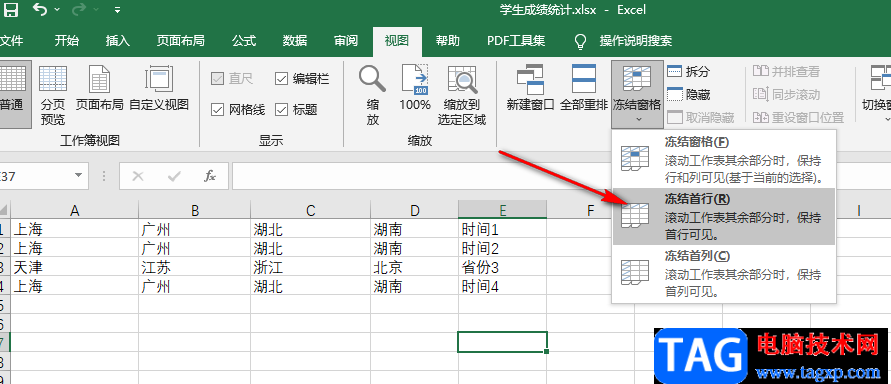Select 冻结首列(C) freeze first column
This screenshot has height=384, width=891.
pyautogui.click(x=723, y=273)
